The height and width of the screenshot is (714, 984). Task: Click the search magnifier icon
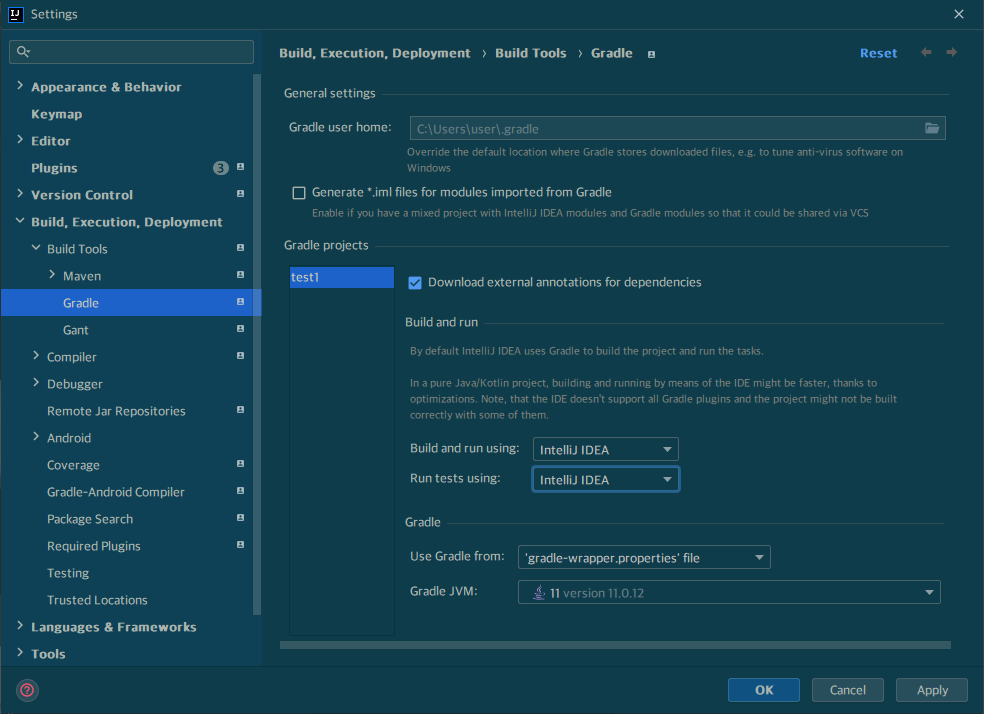[x=23, y=51]
